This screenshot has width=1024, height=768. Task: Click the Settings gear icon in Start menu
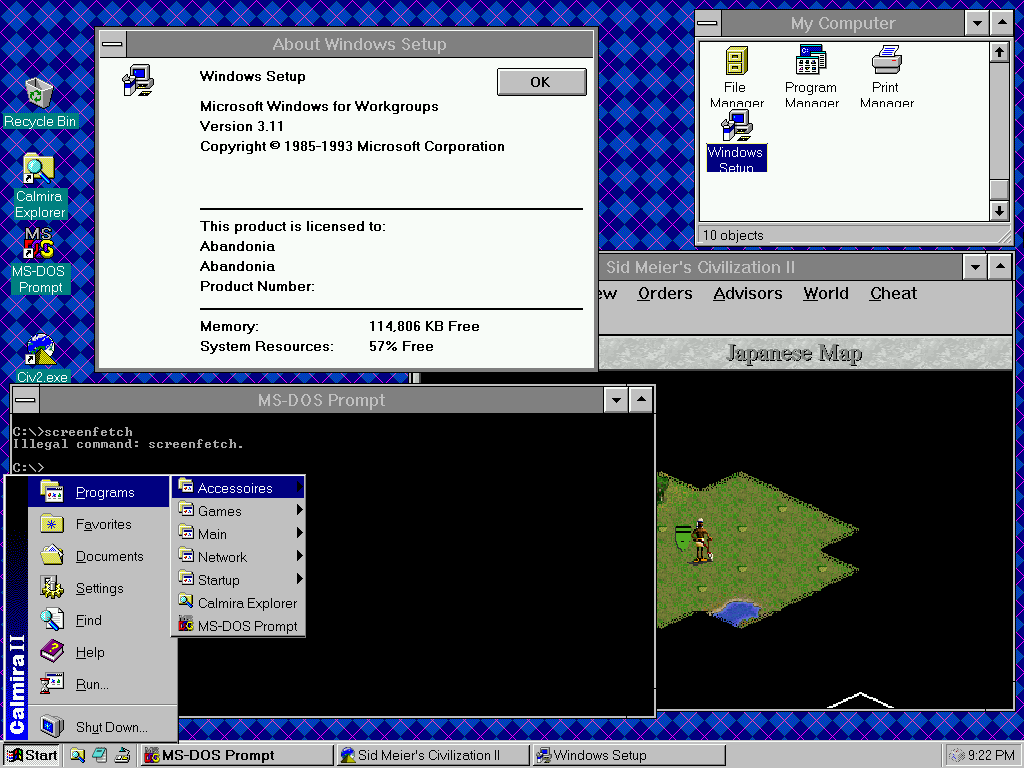click(x=52, y=587)
